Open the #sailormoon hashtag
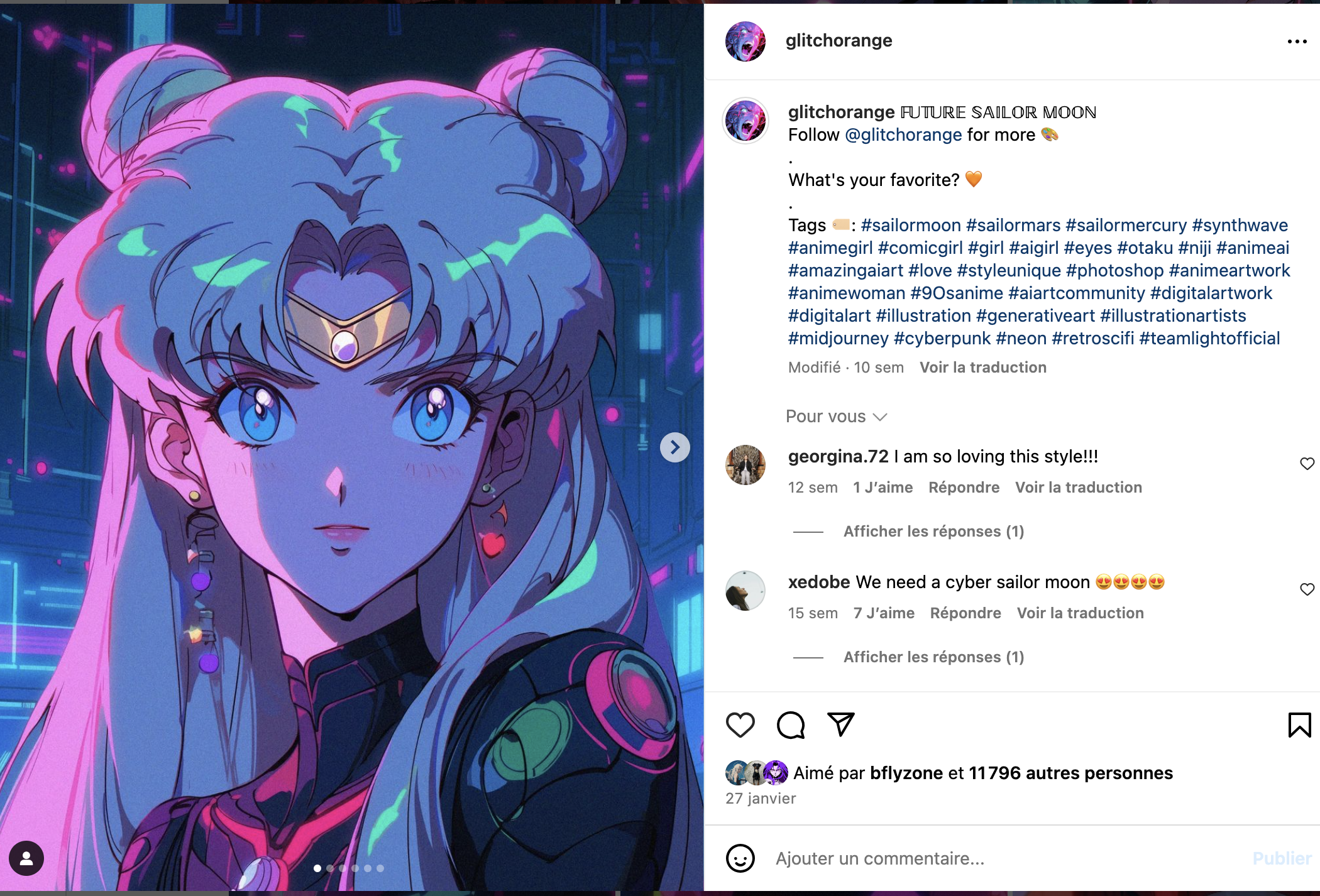Image resolution: width=1320 pixels, height=896 pixels. tap(911, 225)
